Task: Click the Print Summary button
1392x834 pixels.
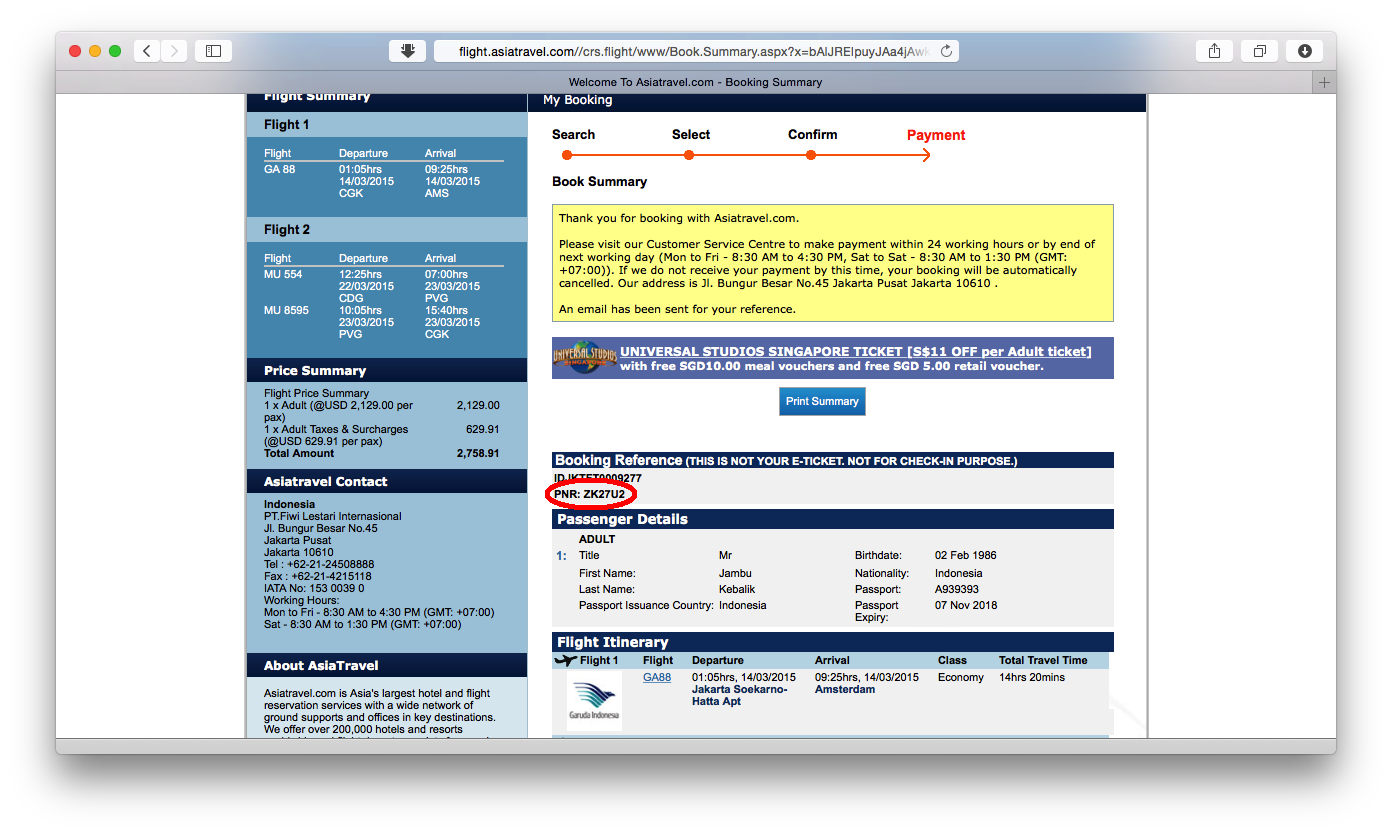Action: [x=822, y=401]
